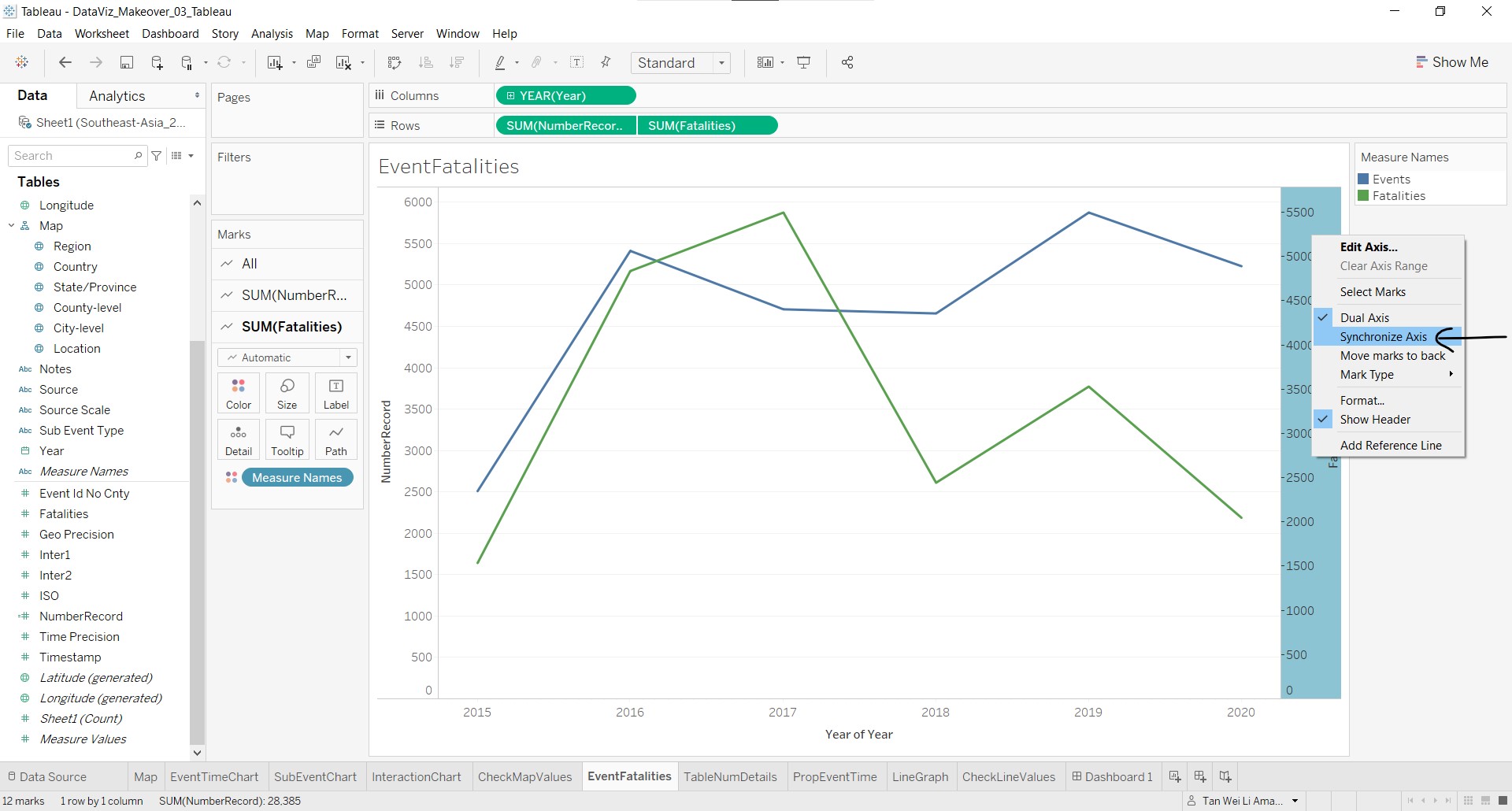Click the Save workbook icon in toolbar
Viewport: 1512px width, 811px height.
tap(126, 63)
